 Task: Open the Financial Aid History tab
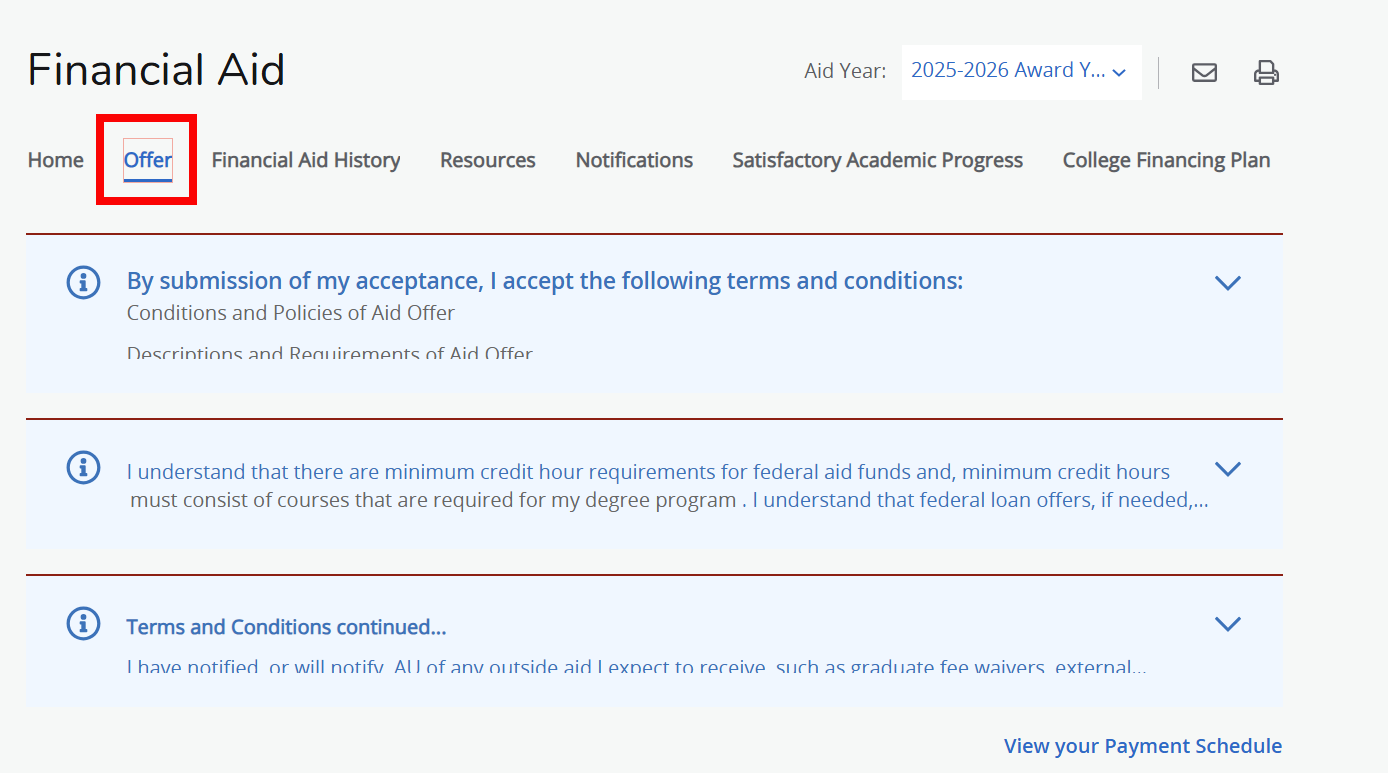click(305, 160)
